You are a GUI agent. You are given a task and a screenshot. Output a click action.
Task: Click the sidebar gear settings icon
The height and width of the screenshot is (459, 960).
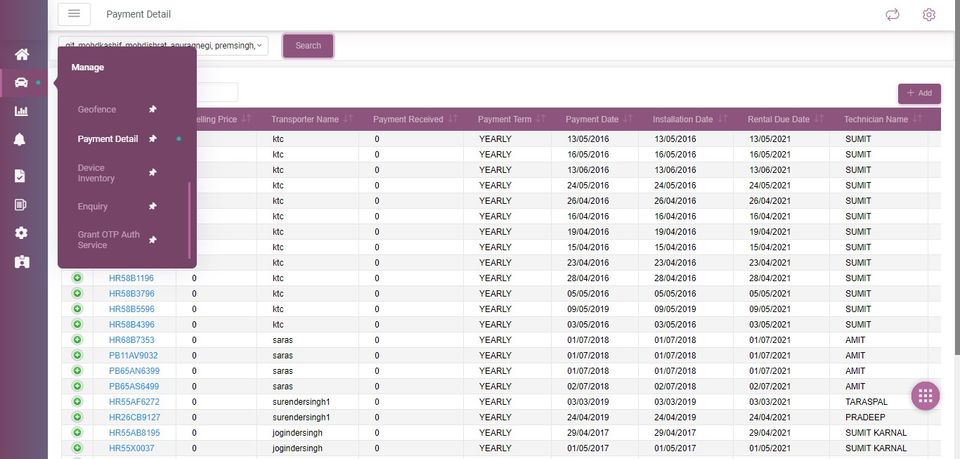click(21, 233)
